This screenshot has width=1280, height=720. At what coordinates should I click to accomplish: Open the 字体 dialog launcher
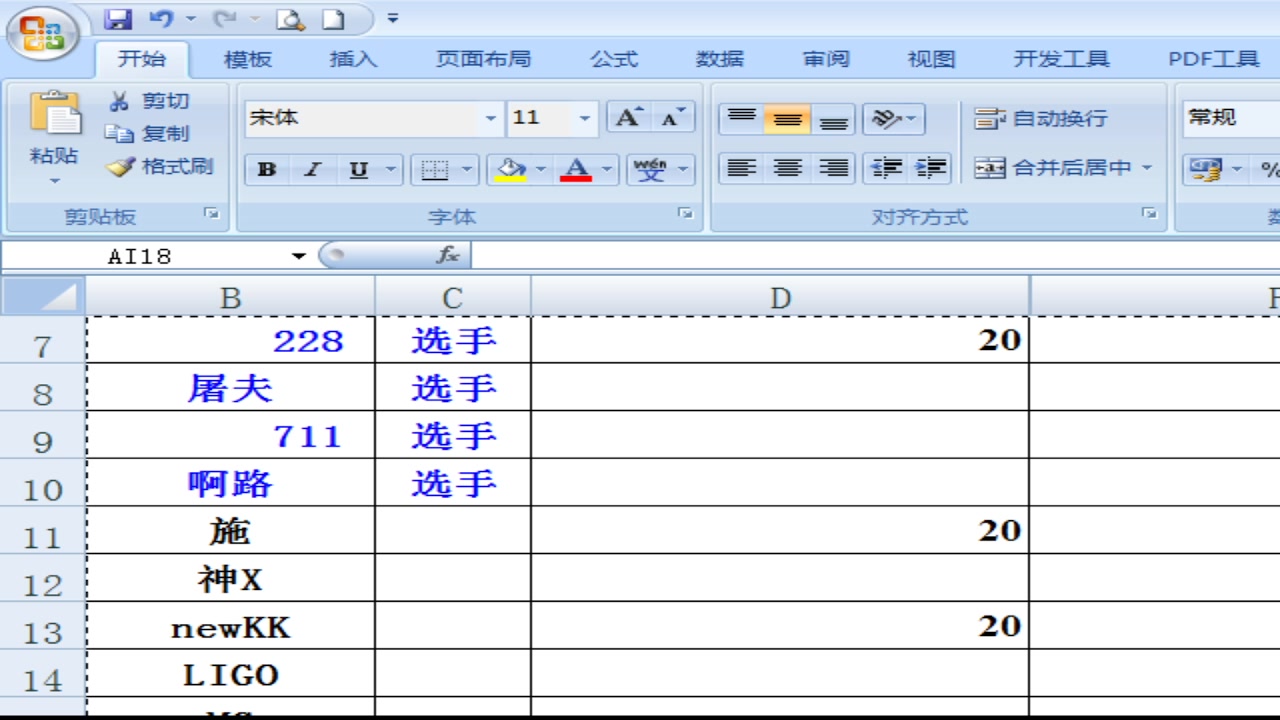685,213
